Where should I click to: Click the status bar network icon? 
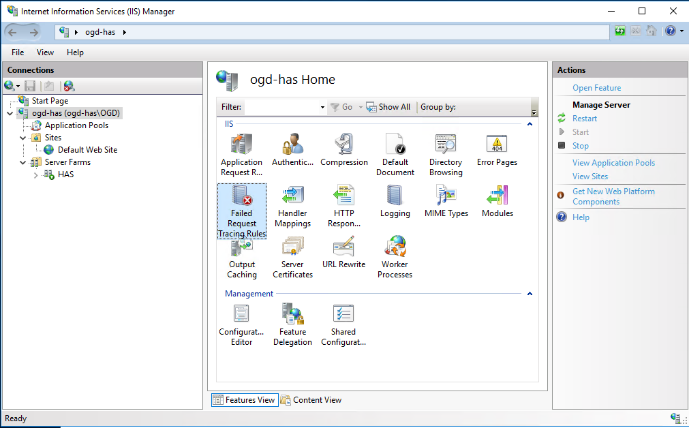tap(675, 418)
